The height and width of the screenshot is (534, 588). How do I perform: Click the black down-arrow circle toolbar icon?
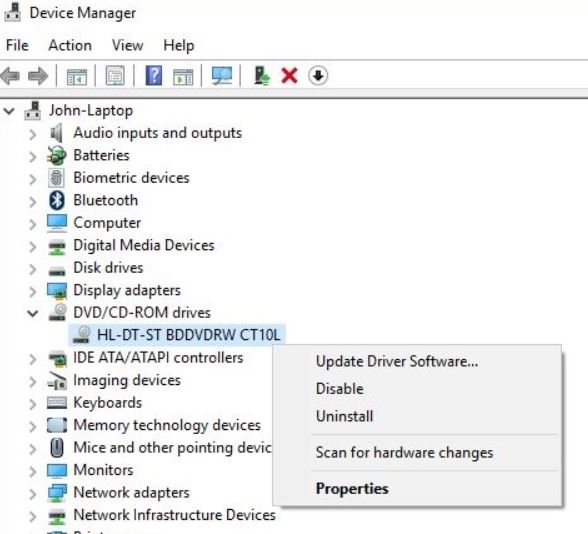click(318, 75)
